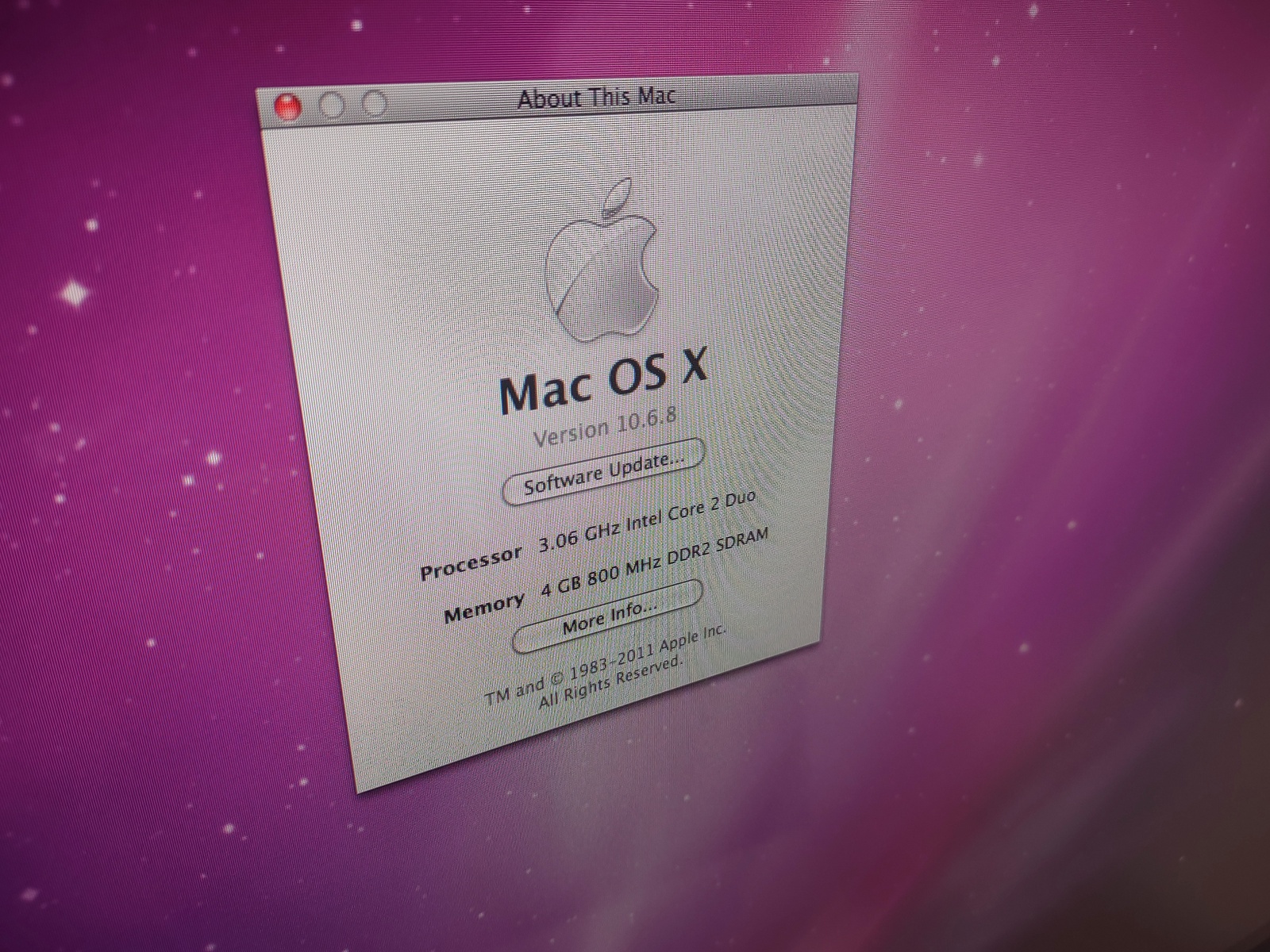Minimize the About This Mac window
The image size is (1270, 952).
pyautogui.click(x=331, y=105)
